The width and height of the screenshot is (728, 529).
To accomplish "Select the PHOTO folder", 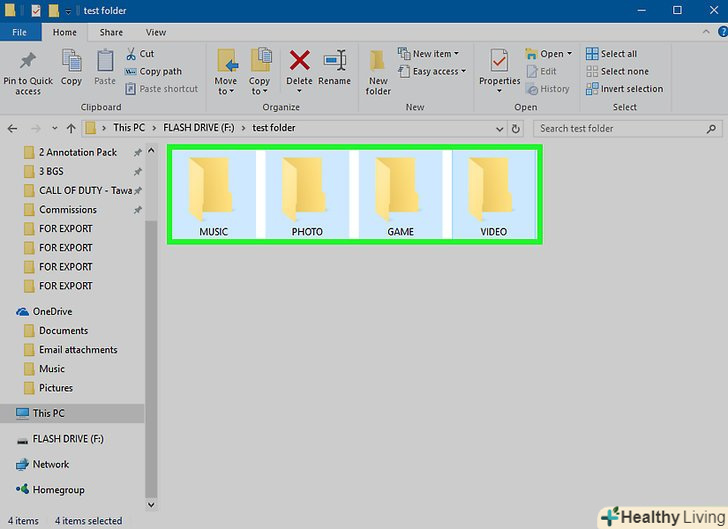I will point(307,195).
